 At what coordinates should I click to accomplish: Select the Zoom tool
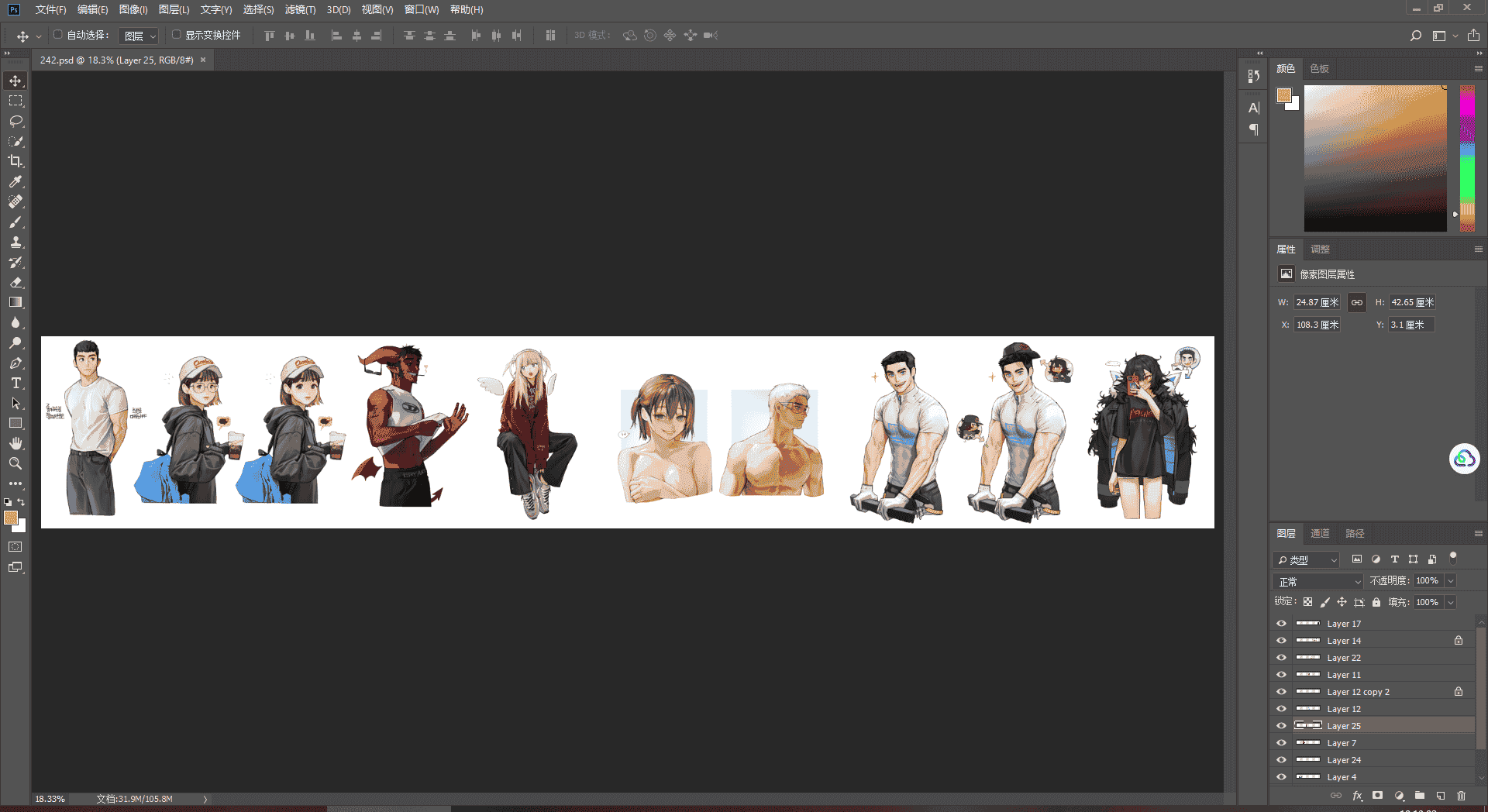pyautogui.click(x=15, y=463)
